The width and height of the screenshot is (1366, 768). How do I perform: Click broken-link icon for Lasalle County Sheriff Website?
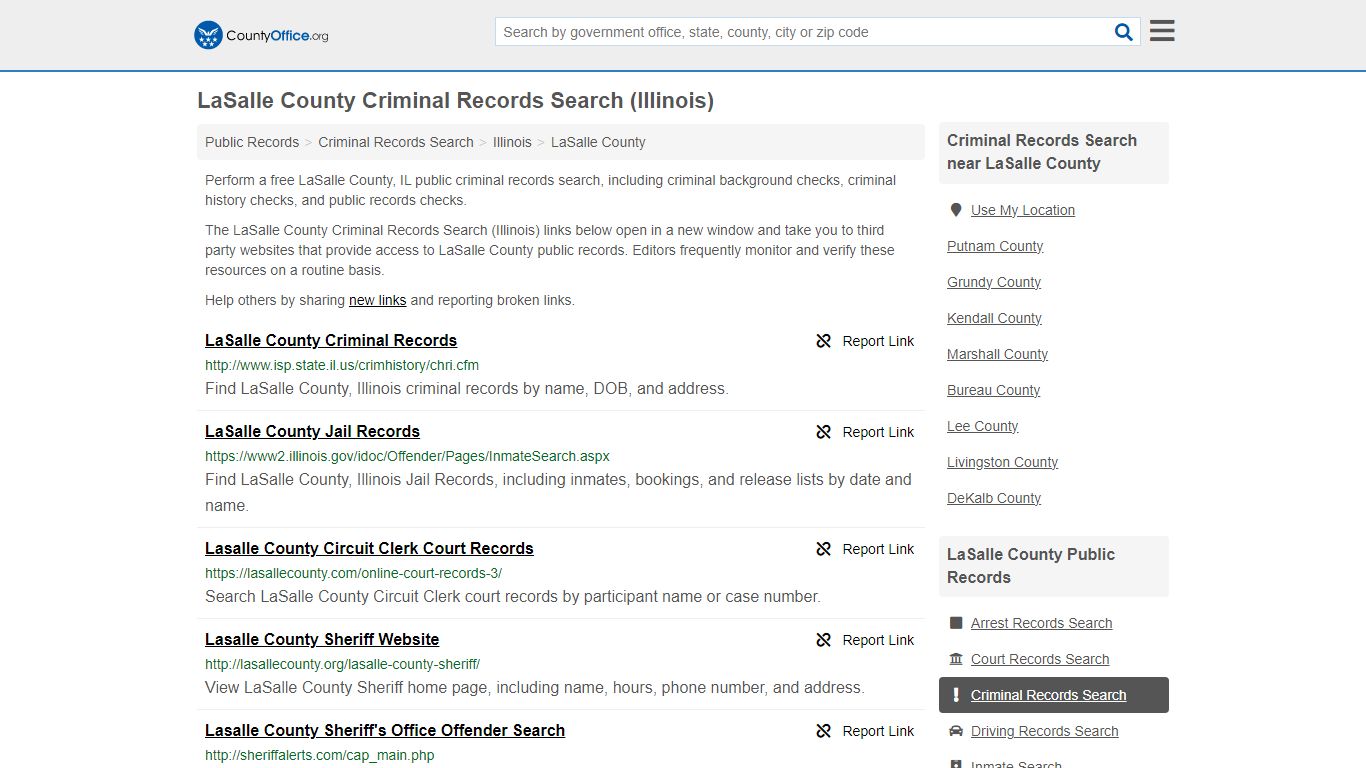tap(823, 640)
